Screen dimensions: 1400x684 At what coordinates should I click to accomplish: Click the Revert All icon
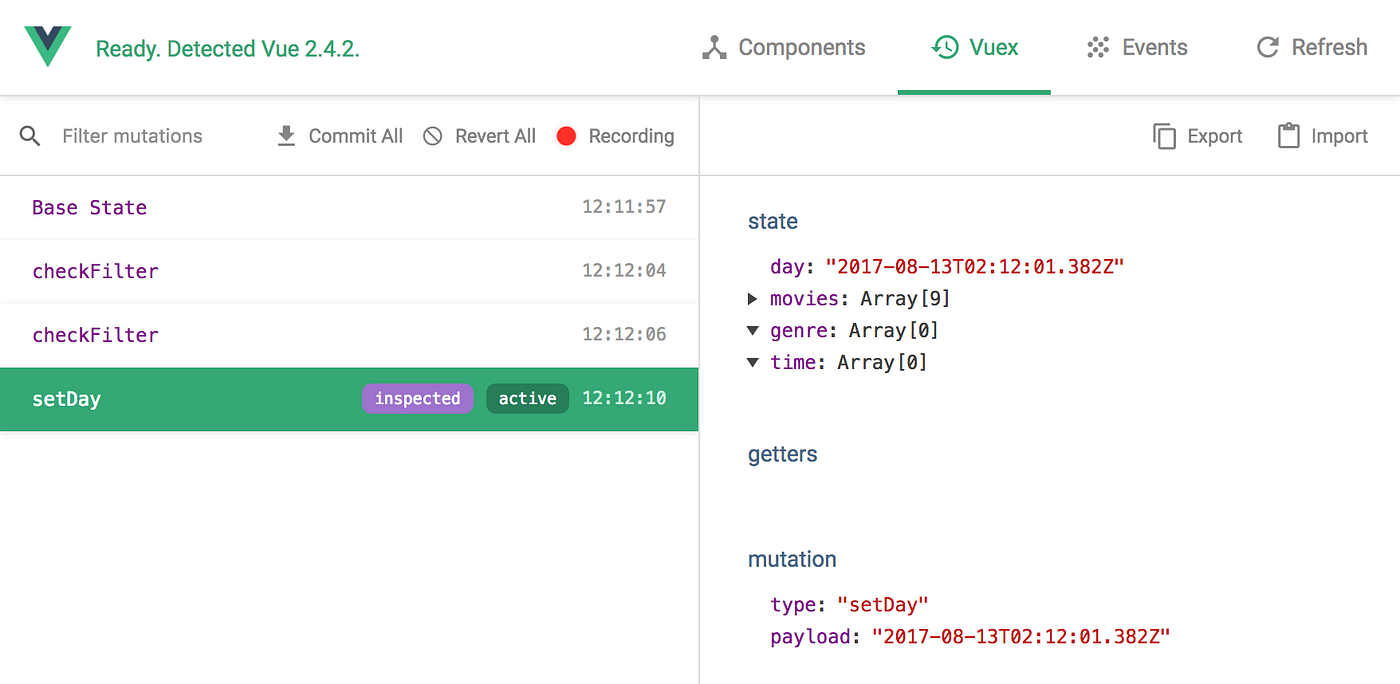point(432,135)
